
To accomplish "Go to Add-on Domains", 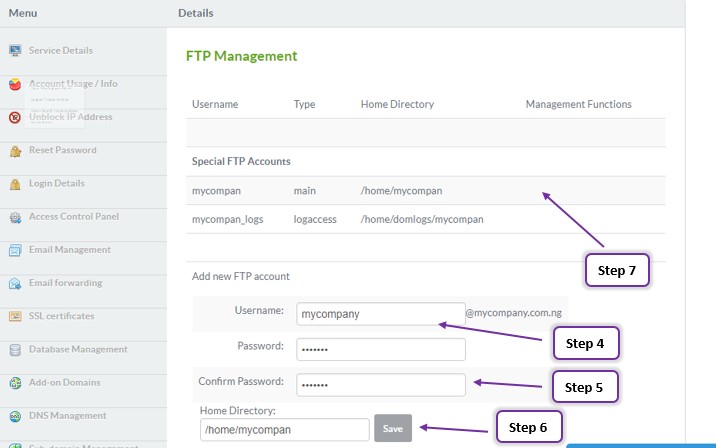I will 64,382.
